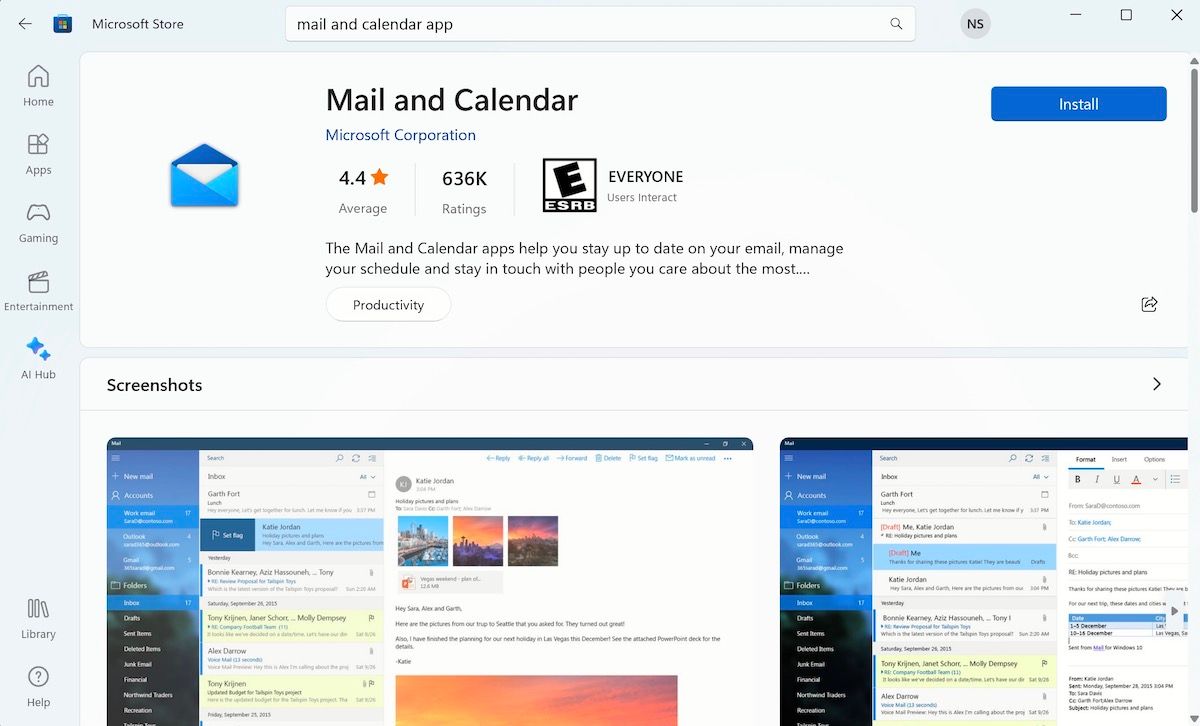Screen dimensions: 1200x726
Task: Install the Mail and Calendar app
Action: [x=1078, y=103]
